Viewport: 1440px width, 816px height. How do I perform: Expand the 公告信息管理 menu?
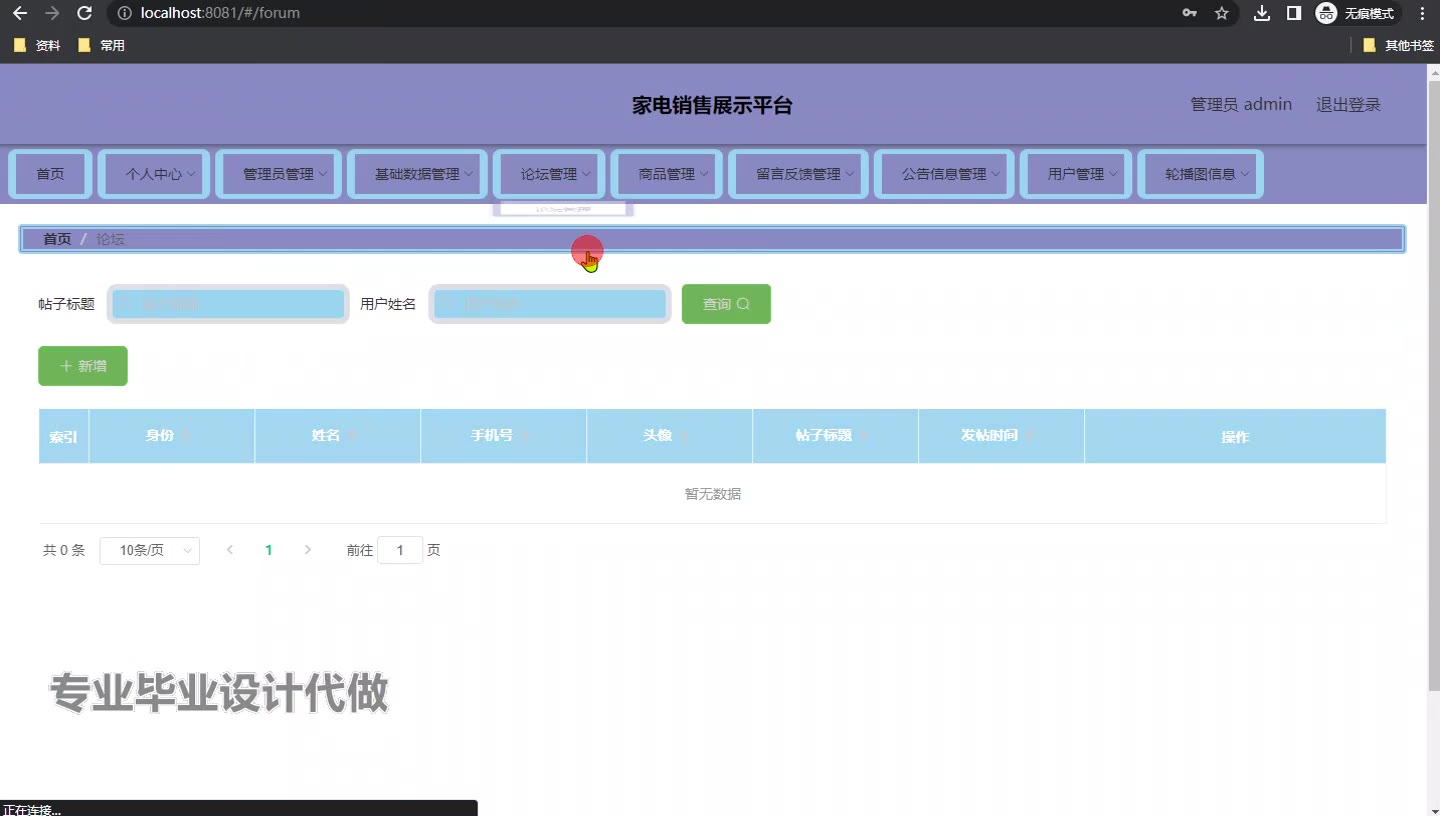944,174
